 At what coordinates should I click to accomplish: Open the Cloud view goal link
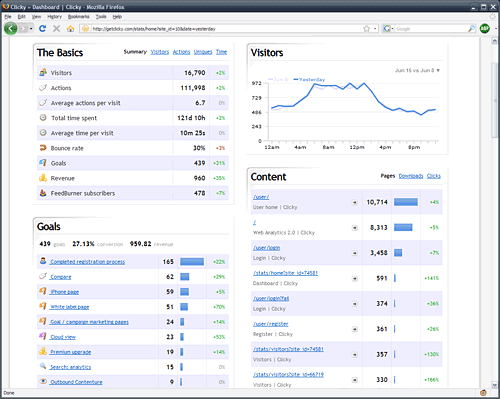(63, 337)
